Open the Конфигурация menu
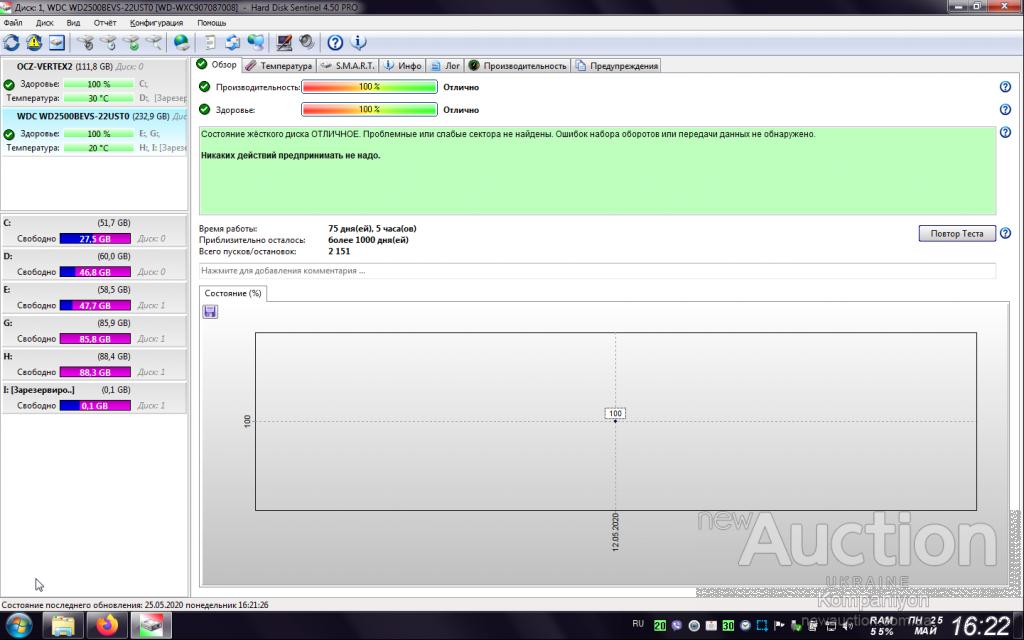Screen dimensions: 1024x640 click(x=156, y=22)
